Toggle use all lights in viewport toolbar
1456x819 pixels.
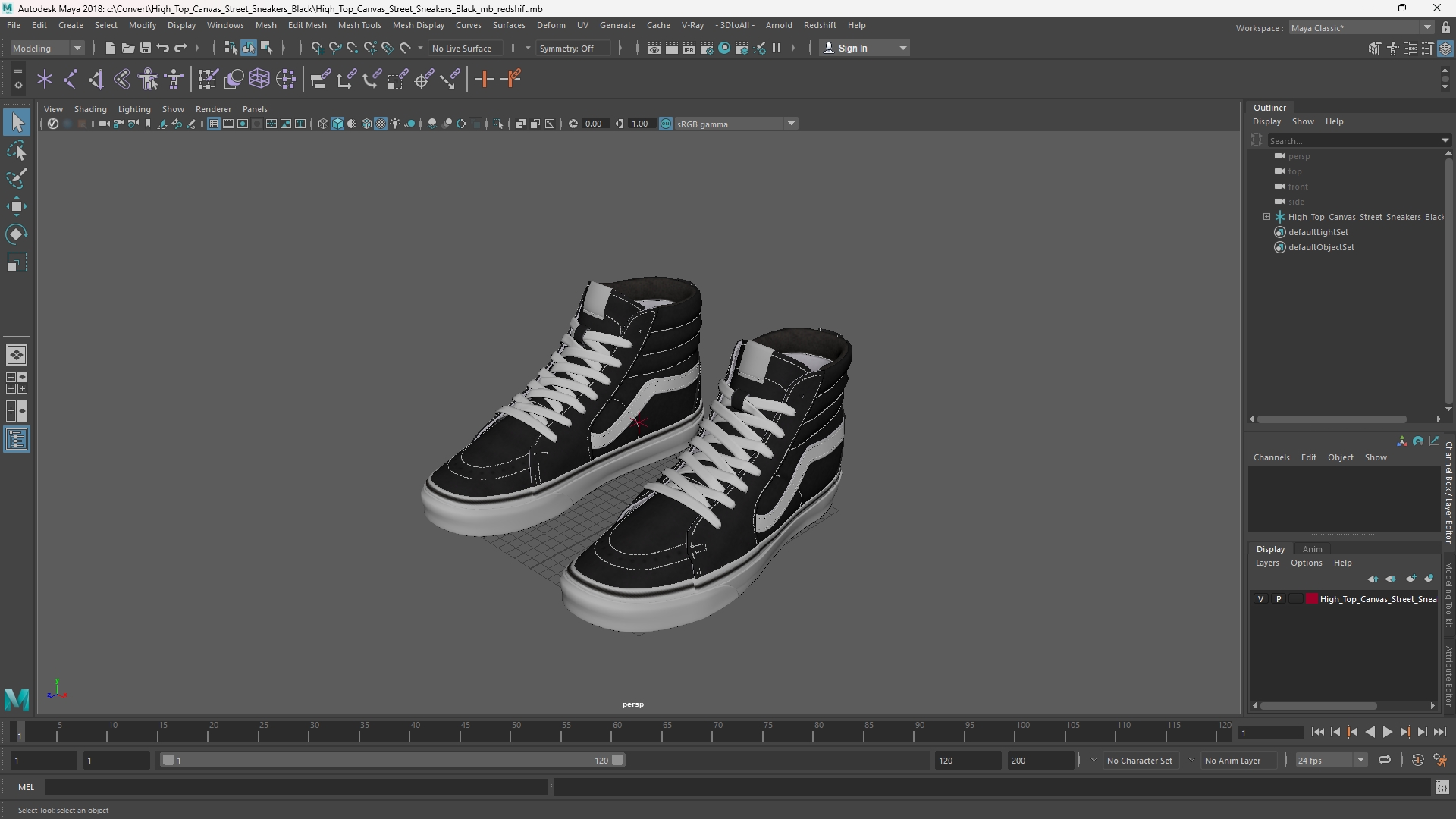(395, 124)
